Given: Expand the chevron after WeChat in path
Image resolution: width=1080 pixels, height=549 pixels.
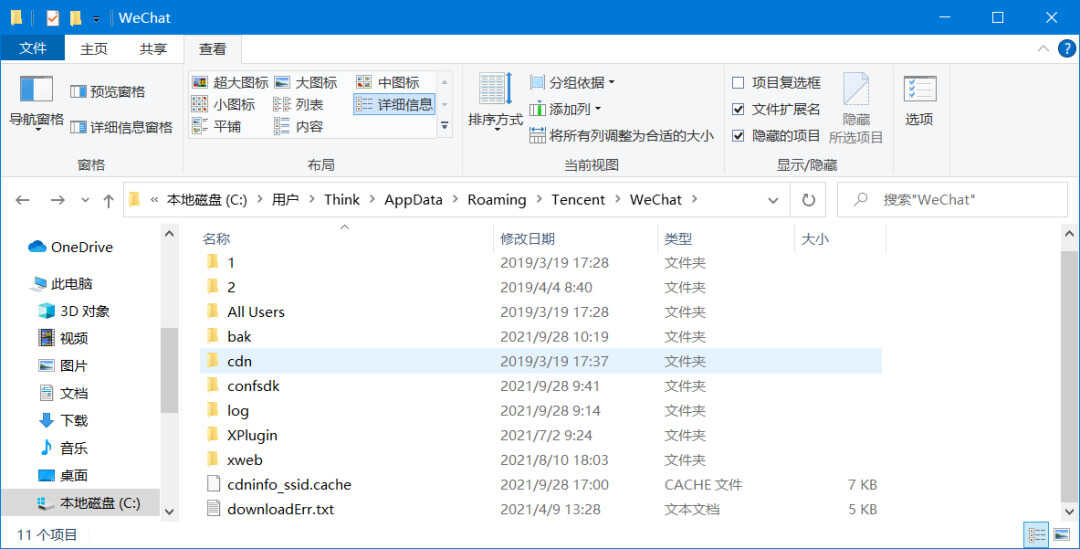Looking at the screenshot, I should (694, 200).
